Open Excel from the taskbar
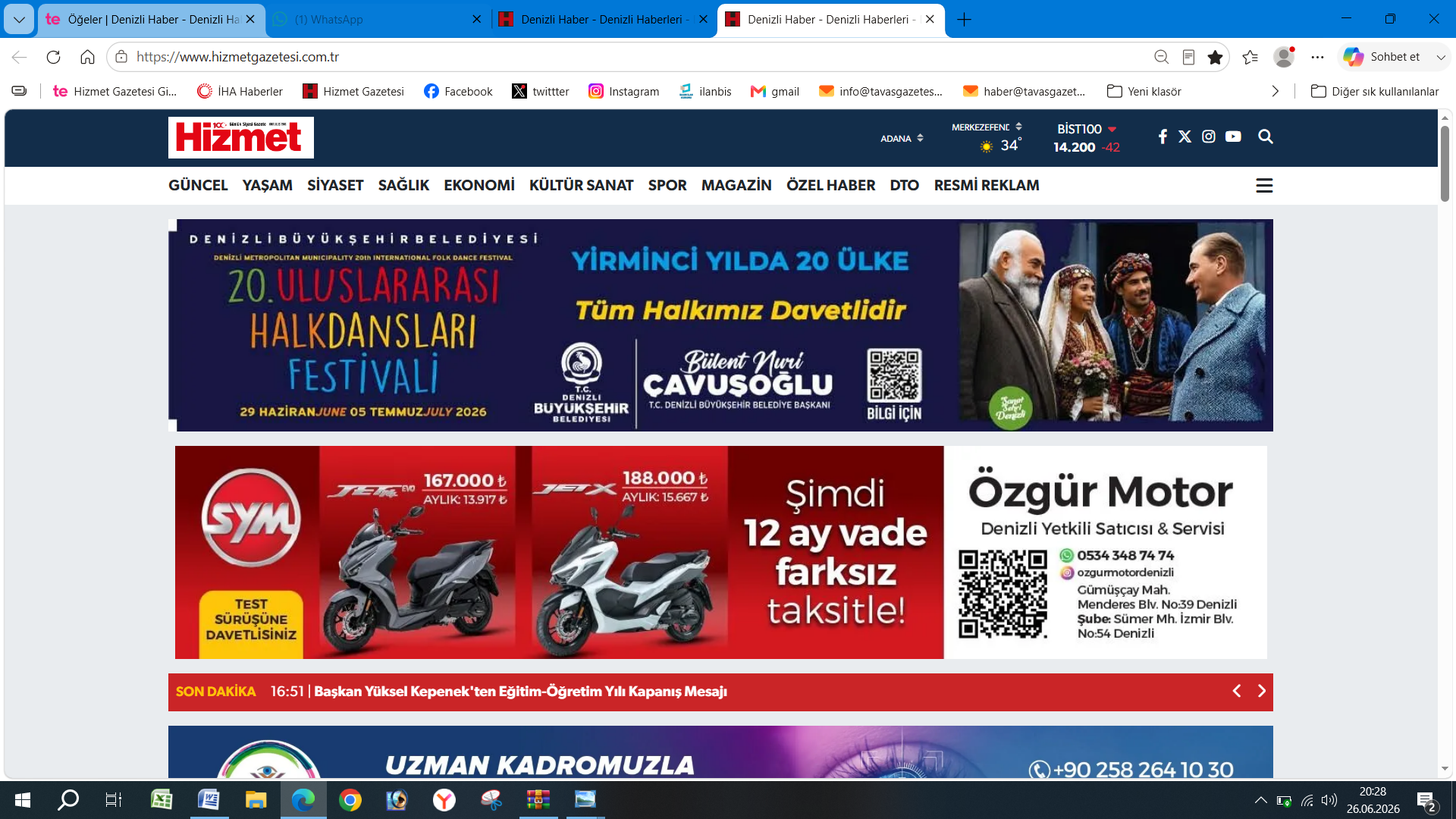This screenshot has height=819, width=1456. click(162, 800)
